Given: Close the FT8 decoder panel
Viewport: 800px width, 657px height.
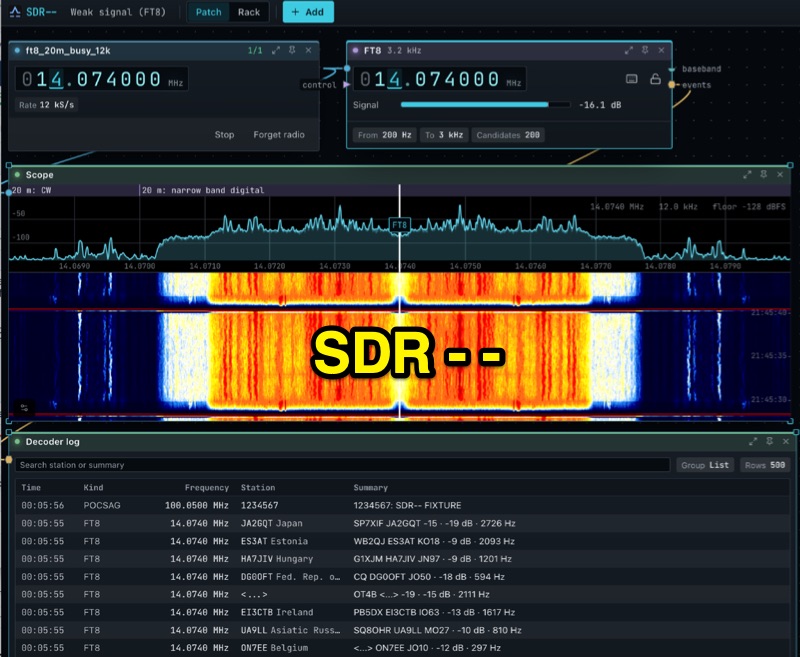Looking at the screenshot, I should (x=662, y=50).
